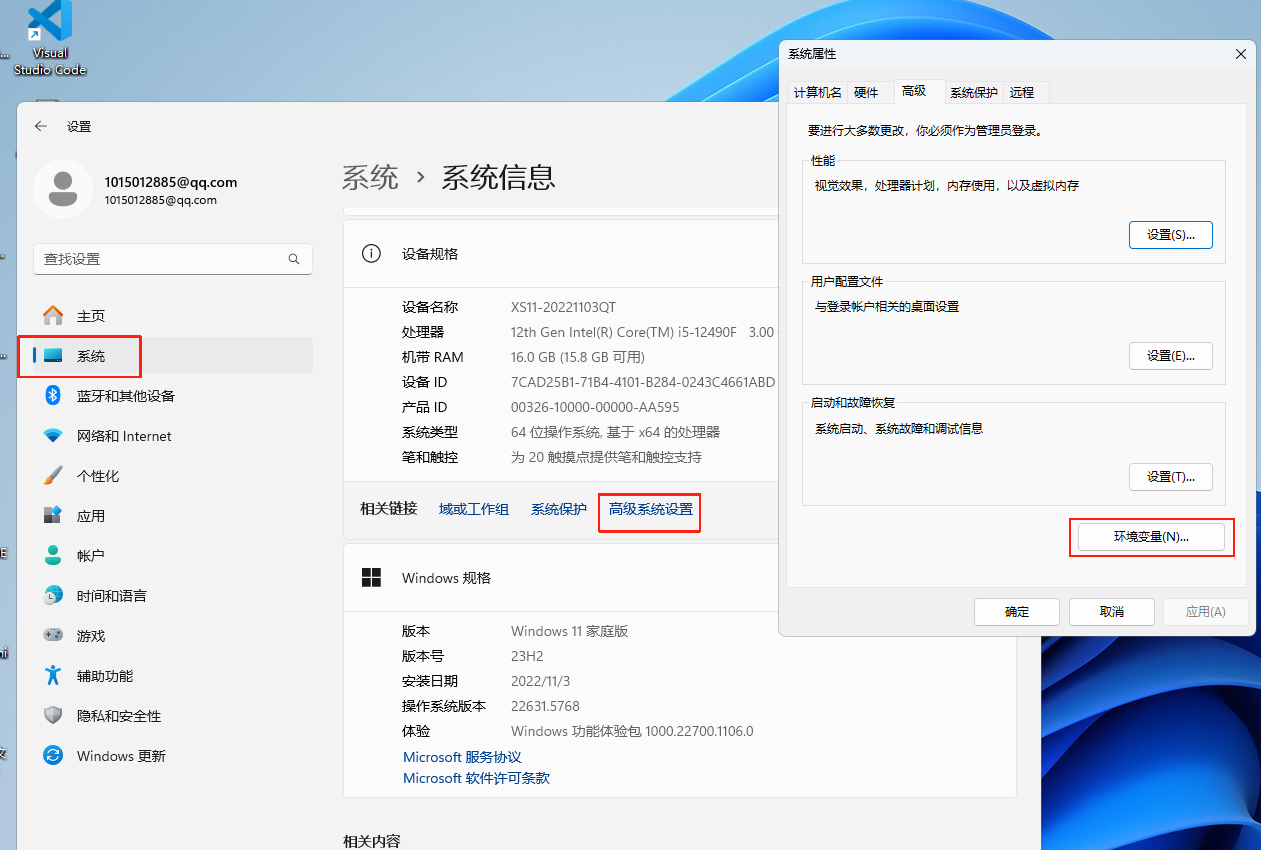Select 蓝牙和其他设备 in sidebar
1261x850 pixels.
coord(125,396)
